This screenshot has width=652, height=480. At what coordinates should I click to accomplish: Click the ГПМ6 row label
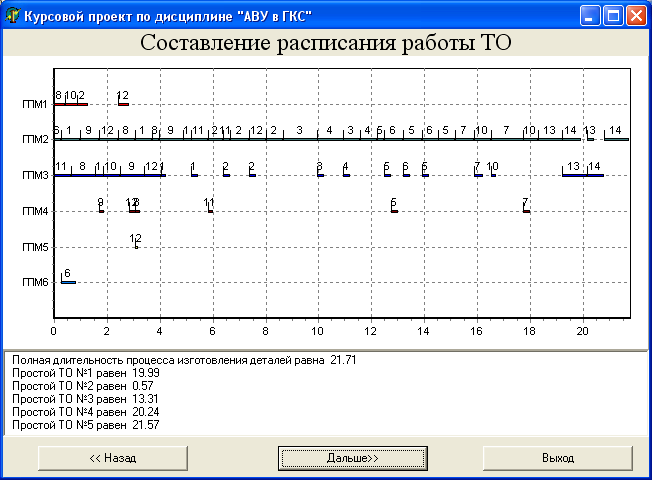[35, 283]
